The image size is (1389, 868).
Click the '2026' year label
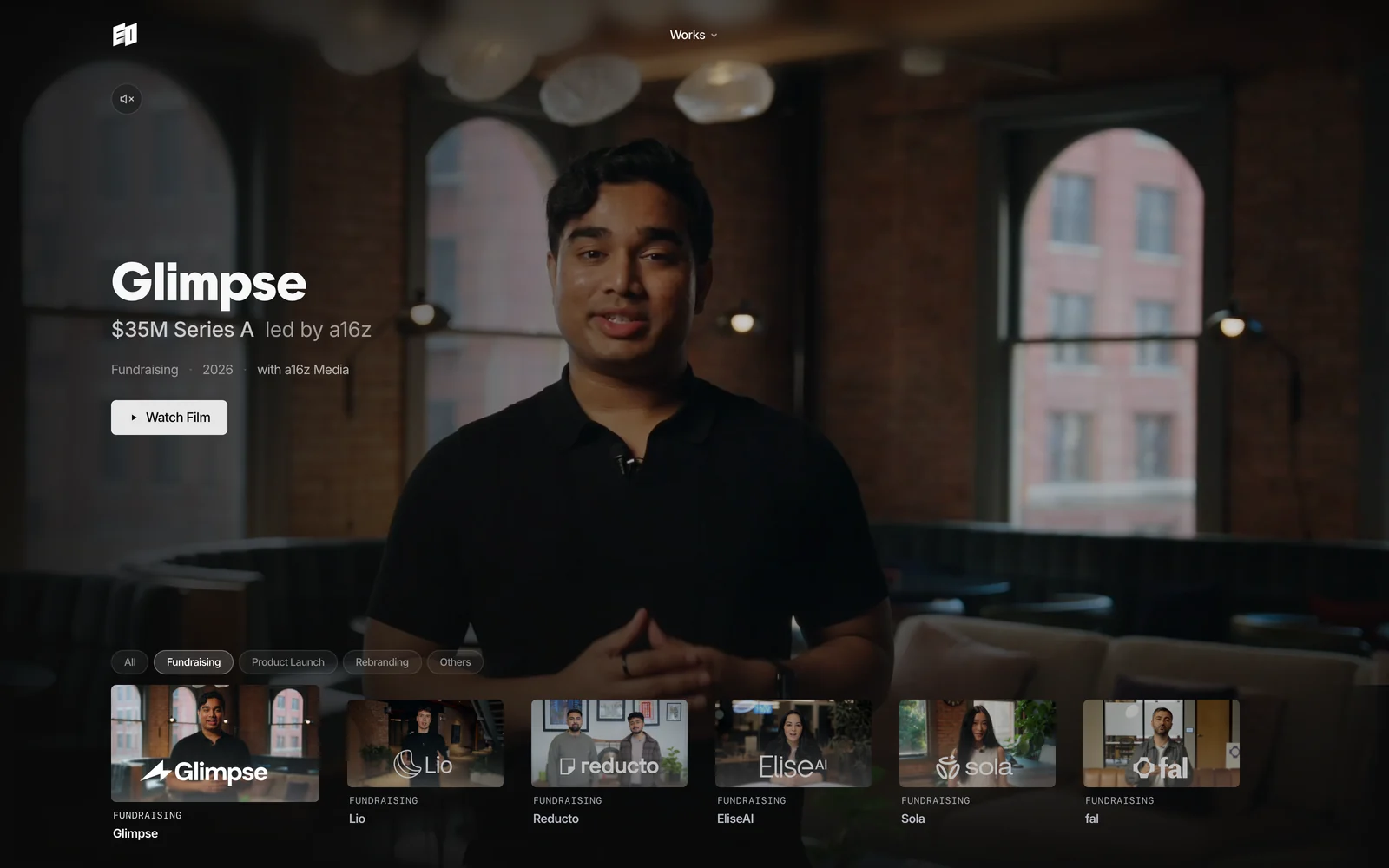click(218, 370)
